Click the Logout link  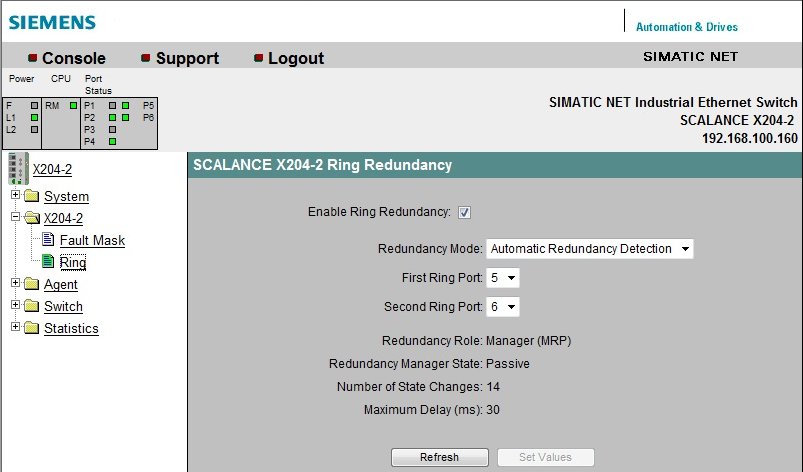296,58
